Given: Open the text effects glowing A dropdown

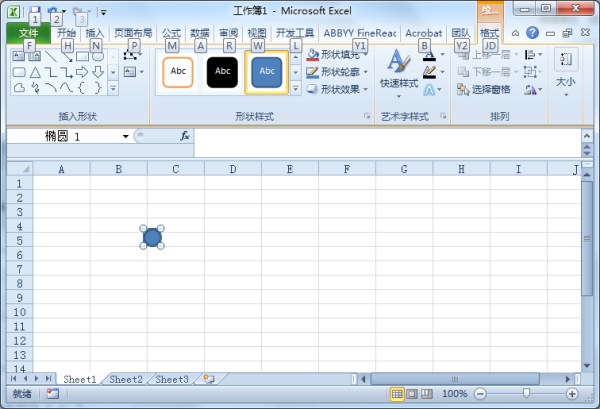Looking at the screenshot, I should 432,90.
